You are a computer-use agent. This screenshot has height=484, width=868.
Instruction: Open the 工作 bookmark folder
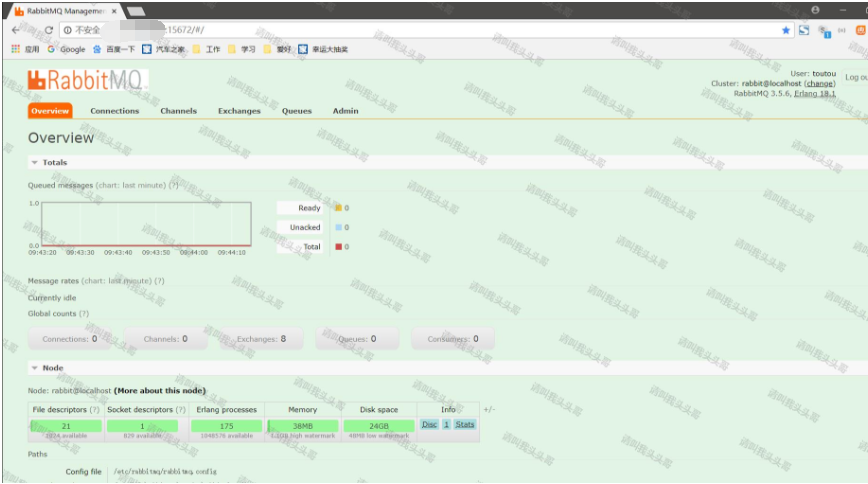(207, 49)
